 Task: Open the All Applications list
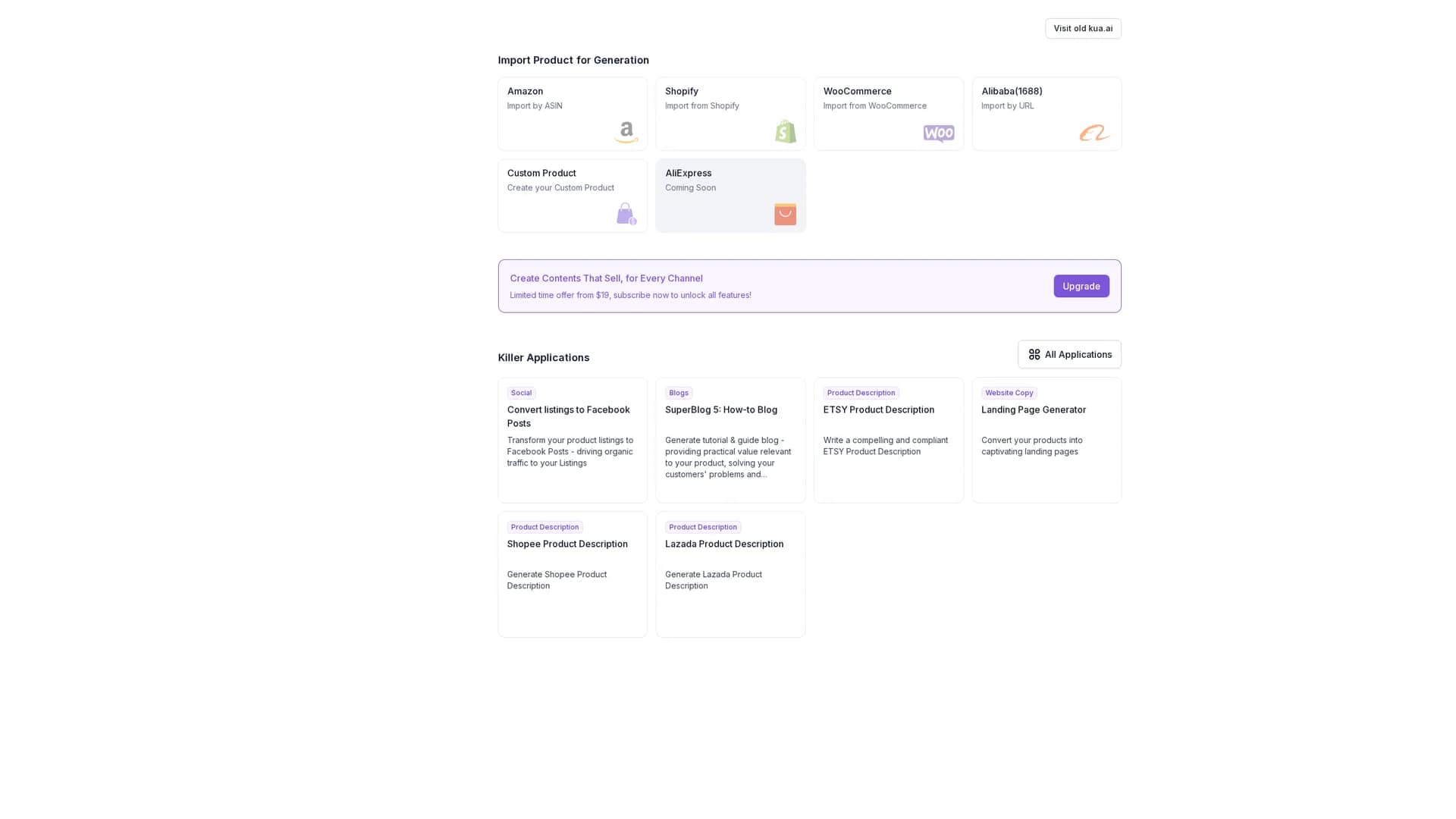[1069, 354]
